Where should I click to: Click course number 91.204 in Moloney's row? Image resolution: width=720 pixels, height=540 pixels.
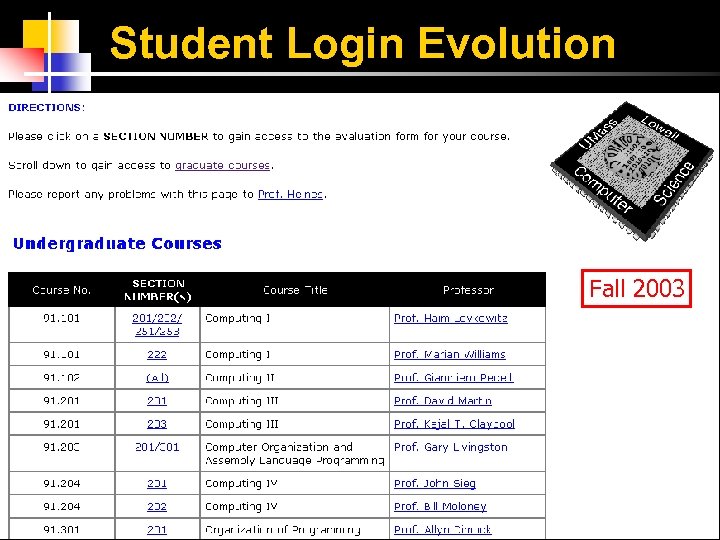(x=62, y=506)
